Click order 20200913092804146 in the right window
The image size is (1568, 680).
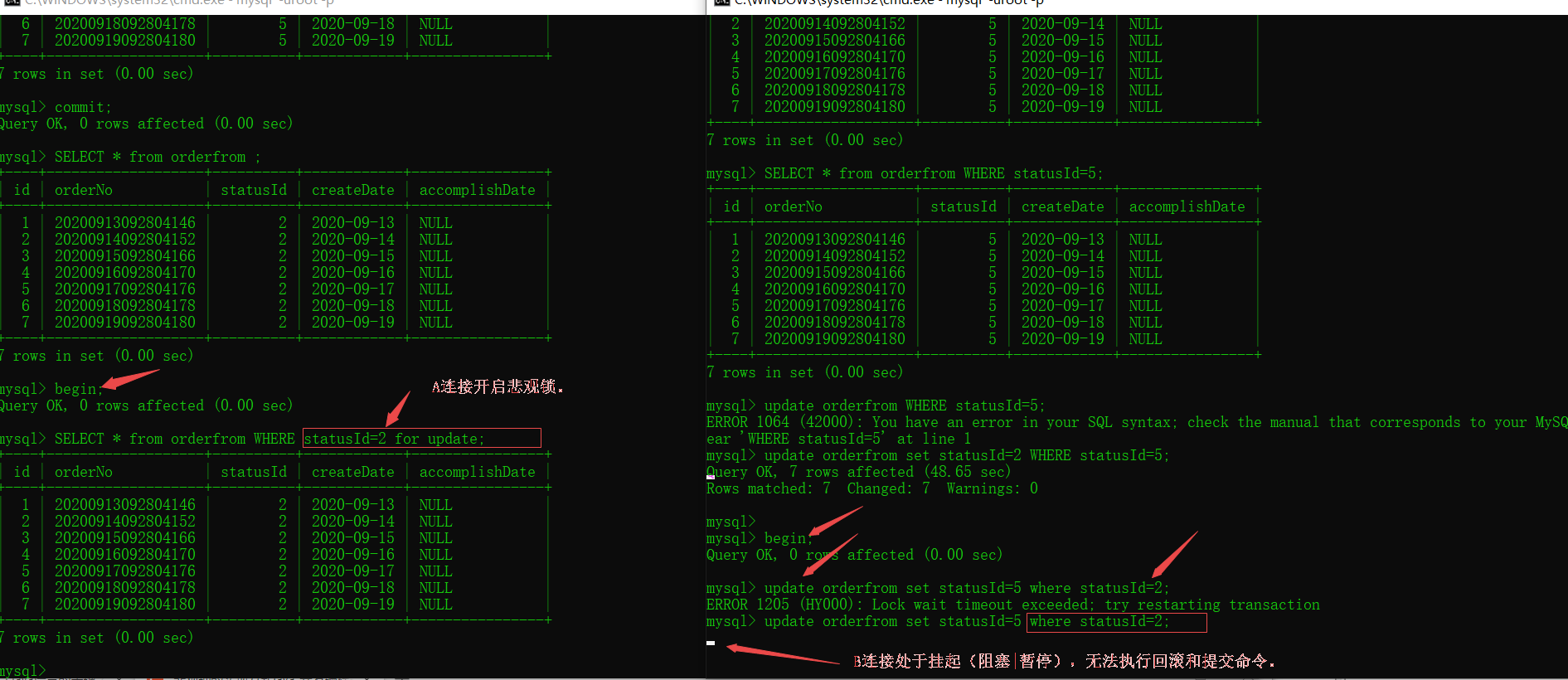[x=835, y=240]
